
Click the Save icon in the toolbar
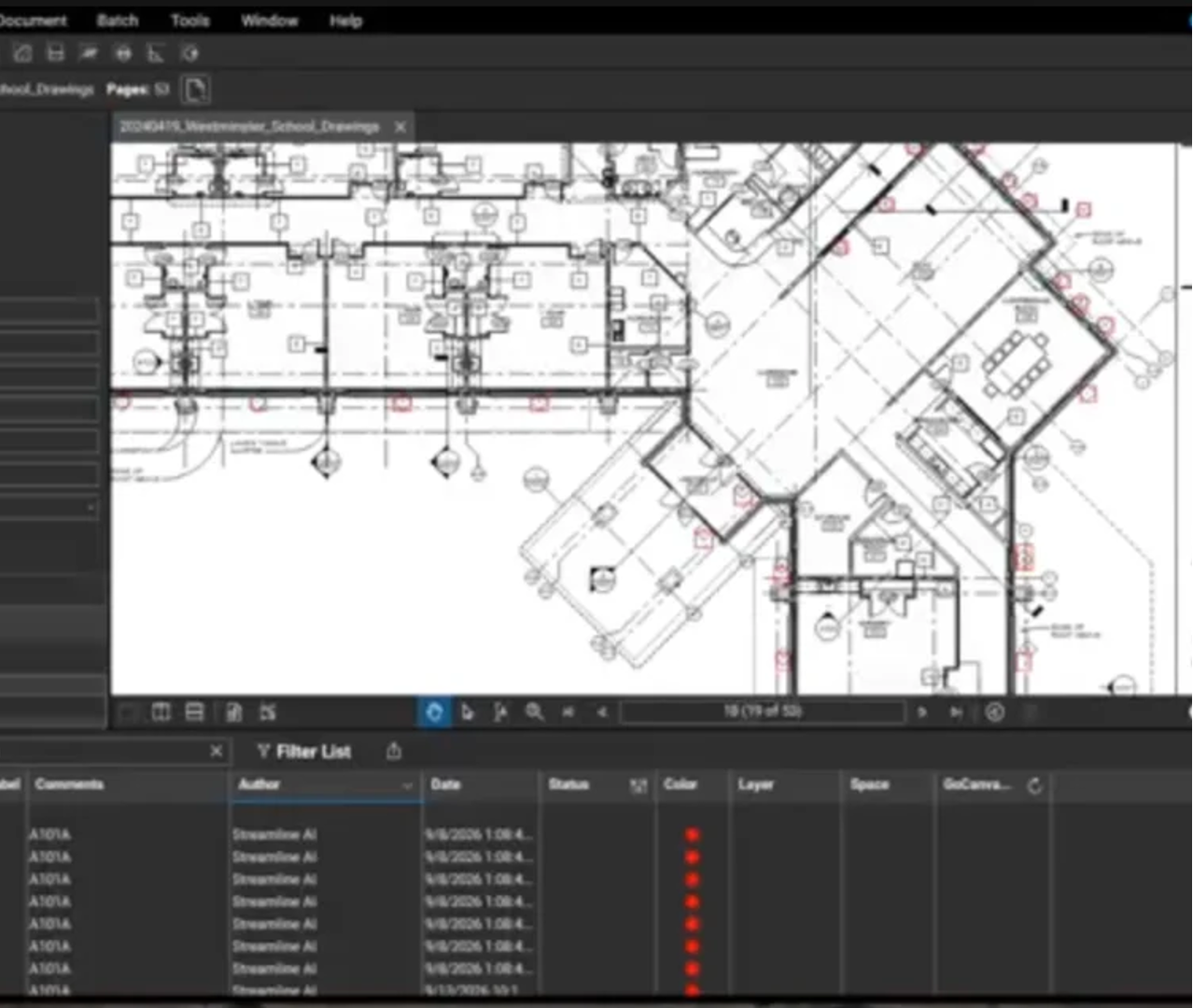(x=56, y=54)
